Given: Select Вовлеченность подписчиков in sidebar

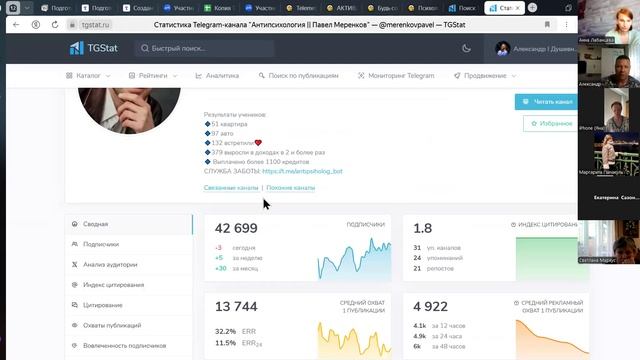Looking at the screenshot, I should 129,345.
